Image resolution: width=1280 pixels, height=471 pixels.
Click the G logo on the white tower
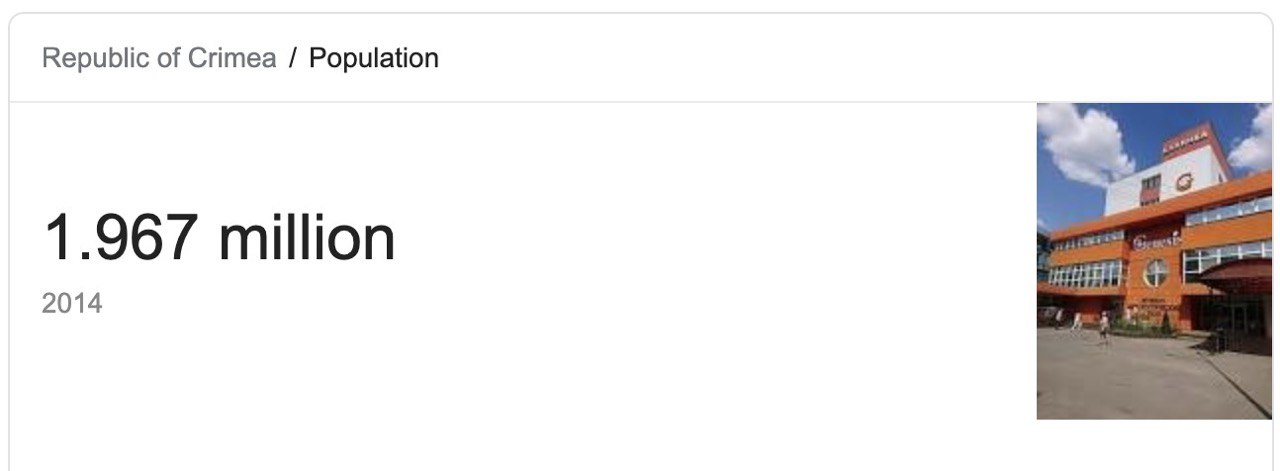(1184, 182)
